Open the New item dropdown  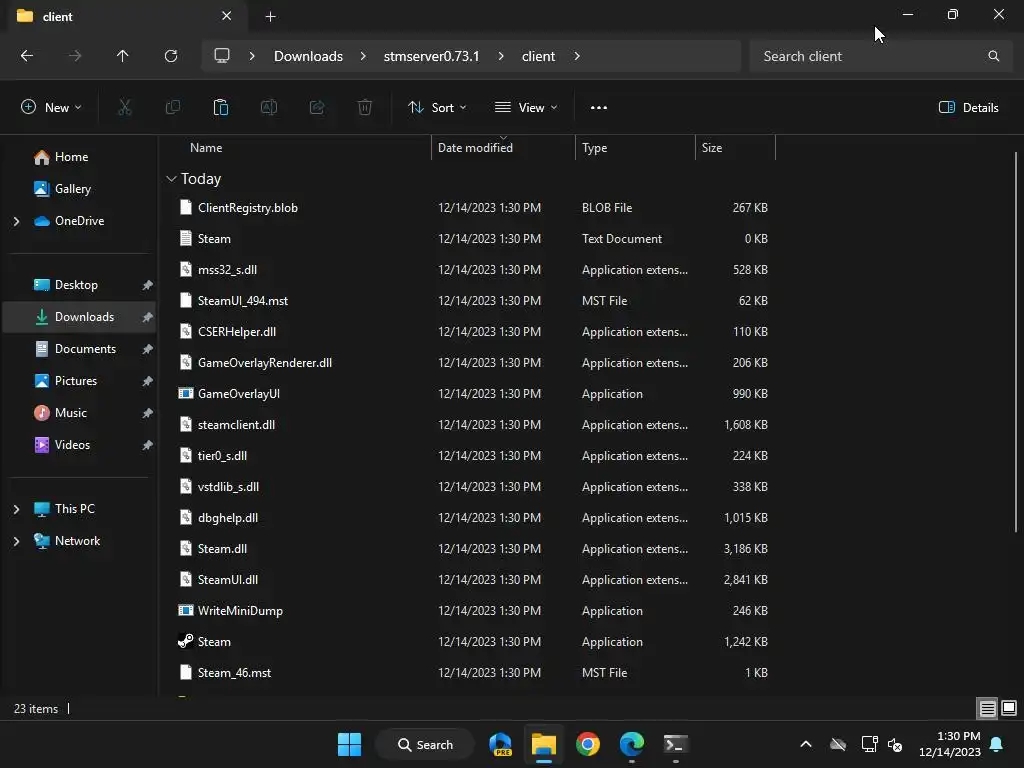(x=51, y=107)
